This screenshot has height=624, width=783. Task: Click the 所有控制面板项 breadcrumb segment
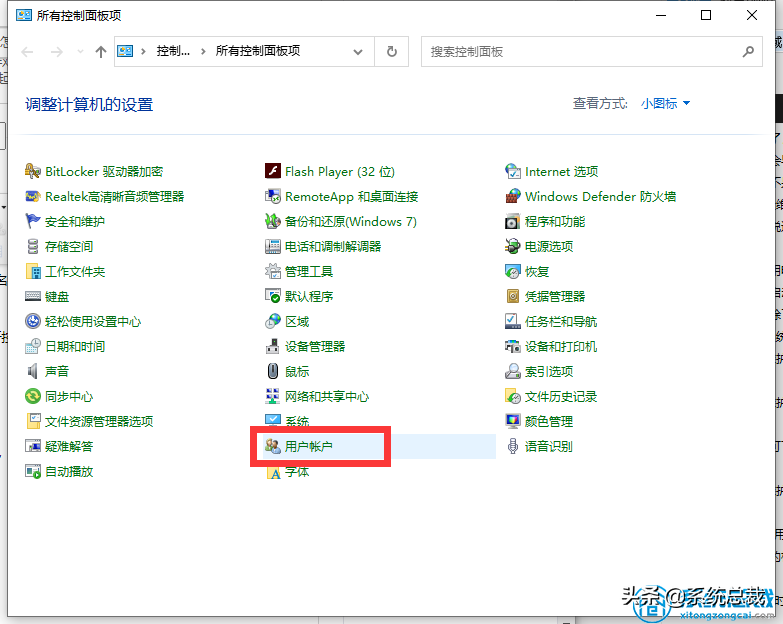pyautogui.click(x=258, y=51)
